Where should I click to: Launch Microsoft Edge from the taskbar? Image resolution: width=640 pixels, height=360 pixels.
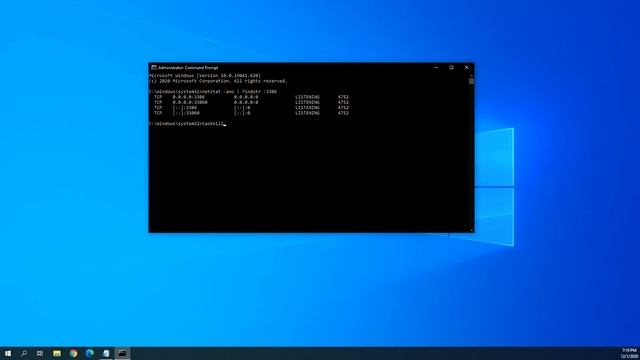coord(90,353)
